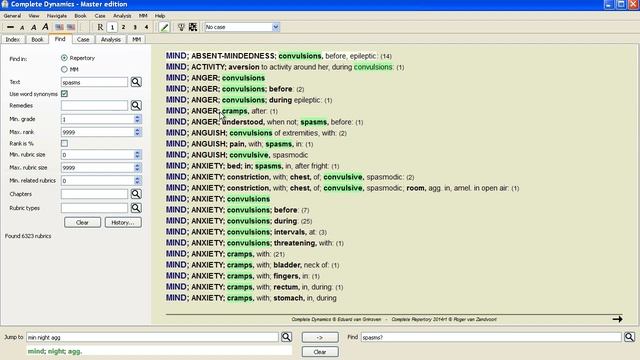640x360 pixels.
Task: Switch to the Book tab
Action: 38,40
